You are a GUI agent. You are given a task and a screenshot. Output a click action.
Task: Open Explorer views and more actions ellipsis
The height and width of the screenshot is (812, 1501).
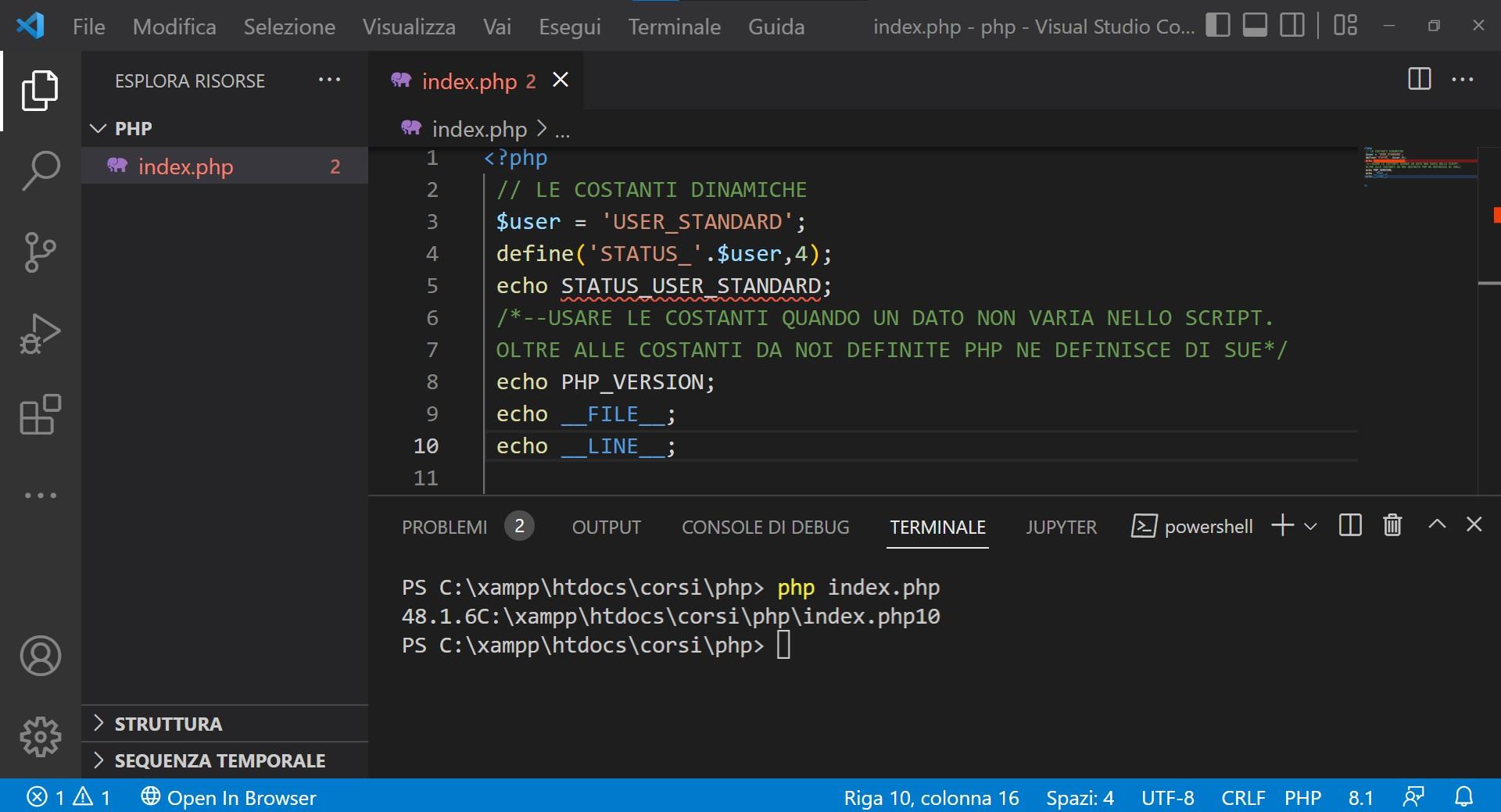[x=329, y=80]
